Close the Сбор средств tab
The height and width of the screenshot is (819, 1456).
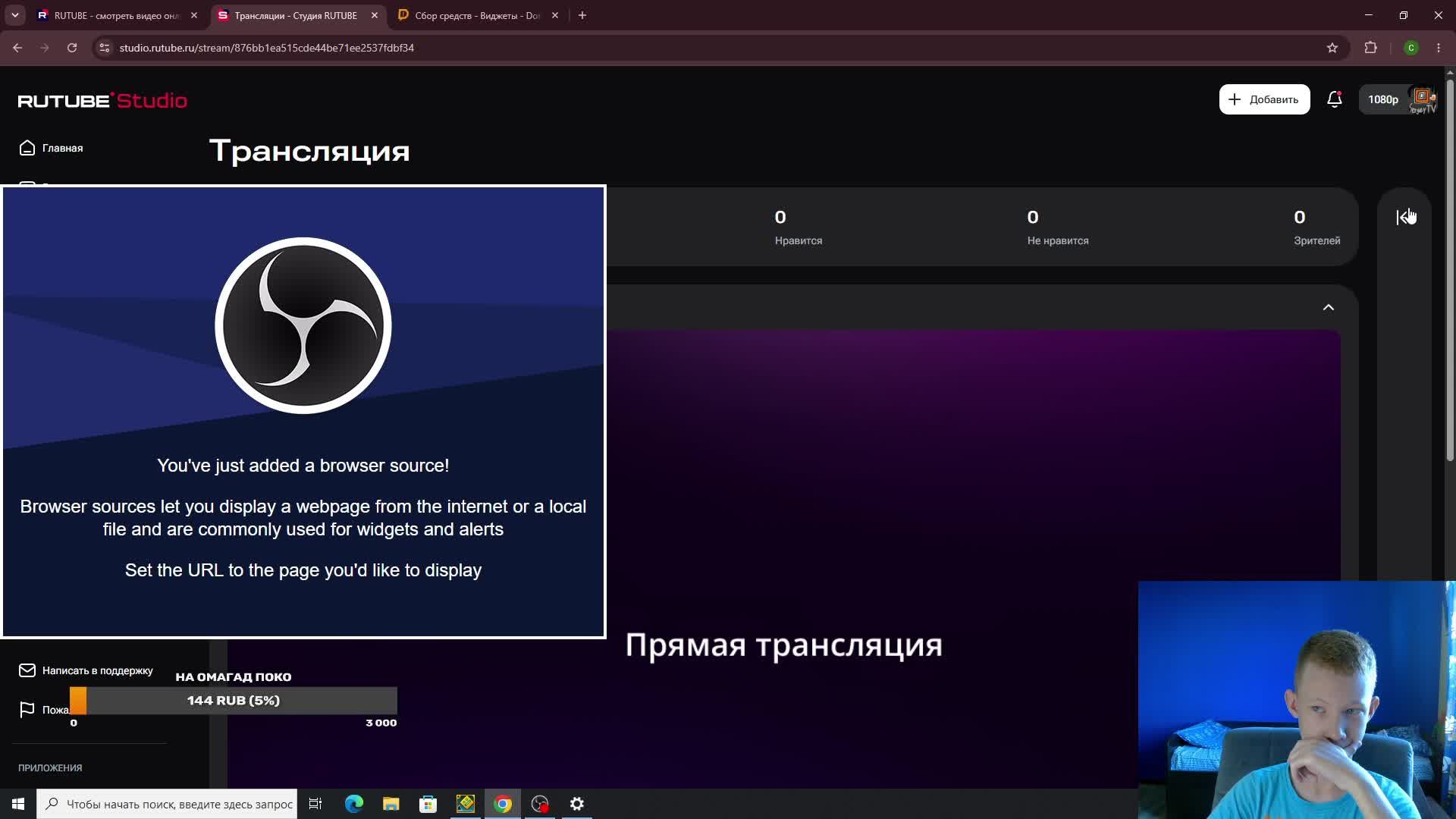(x=555, y=15)
